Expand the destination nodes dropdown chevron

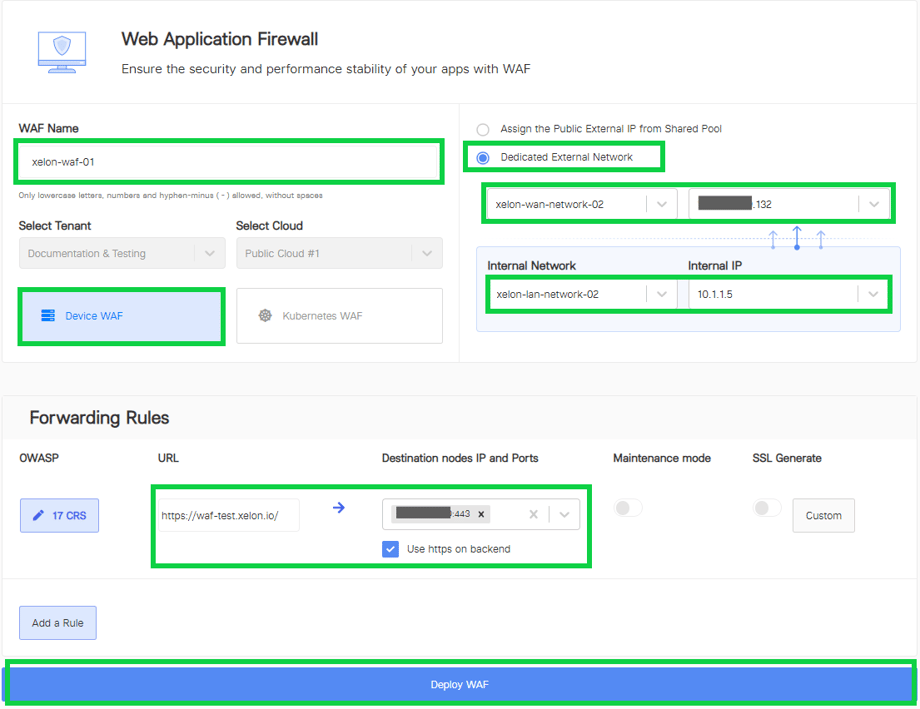(564, 515)
